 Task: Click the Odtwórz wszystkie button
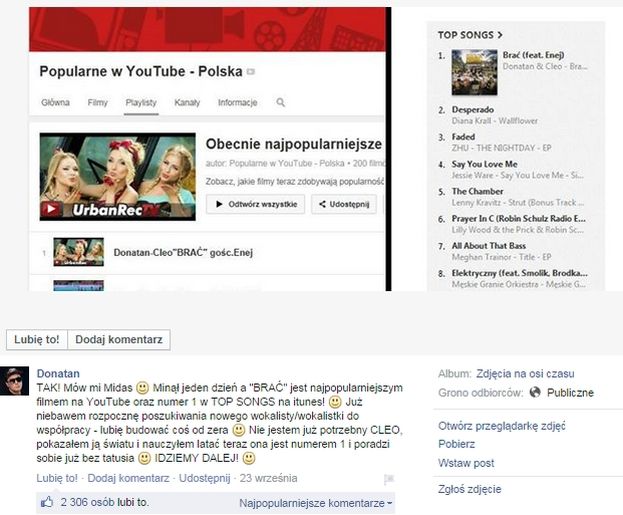pos(255,204)
